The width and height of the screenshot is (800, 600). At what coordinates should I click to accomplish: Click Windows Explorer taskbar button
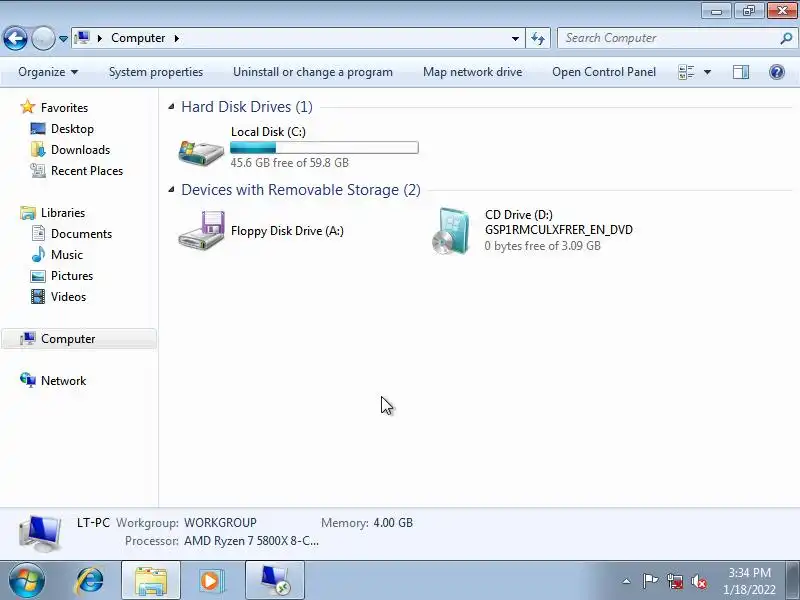click(x=151, y=581)
